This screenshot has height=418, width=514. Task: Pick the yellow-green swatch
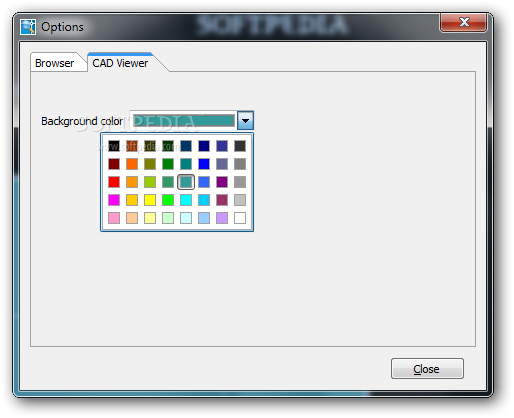[150, 182]
